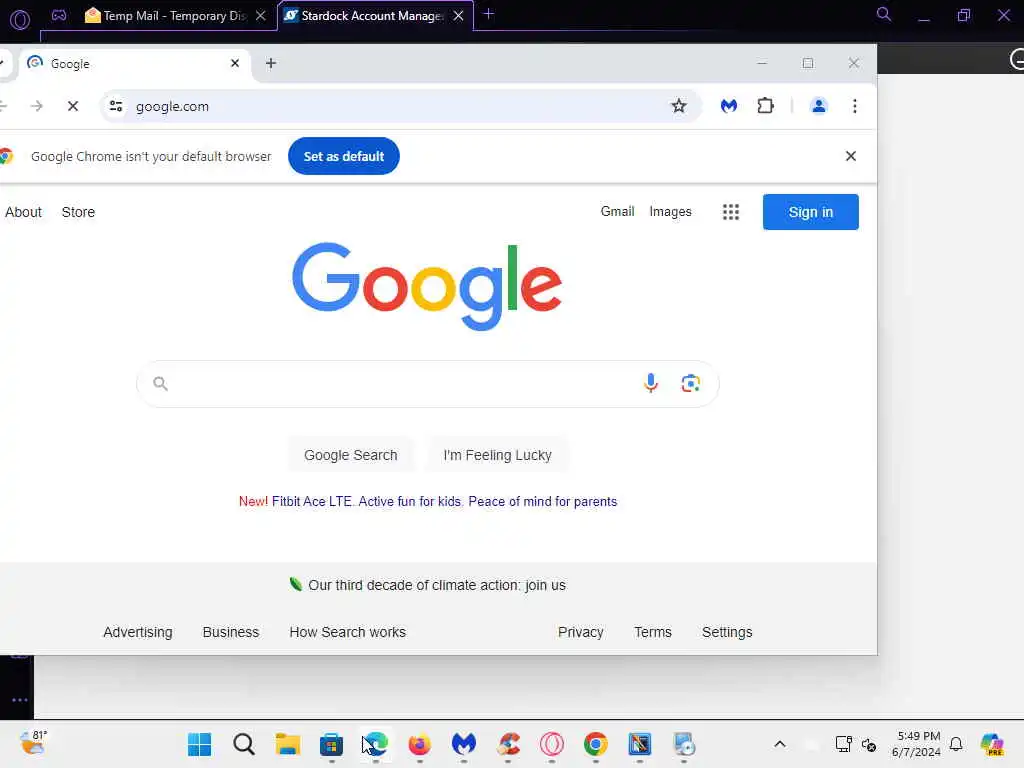Image resolution: width=1024 pixels, height=768 pixels.
Task: Open the Advertising footer link
Action: click(138, 632)
